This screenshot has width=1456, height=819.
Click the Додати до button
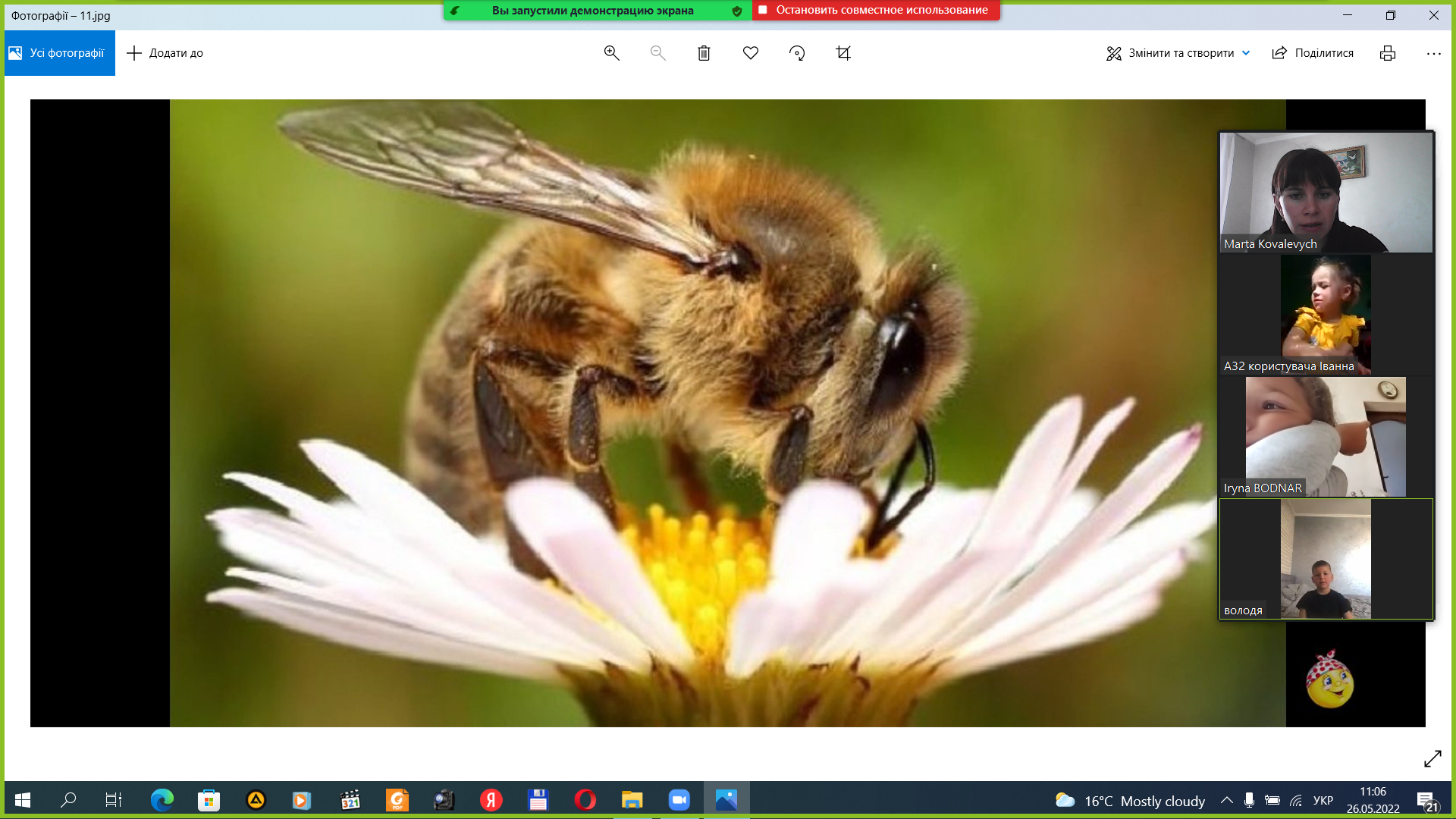(165, 53)
